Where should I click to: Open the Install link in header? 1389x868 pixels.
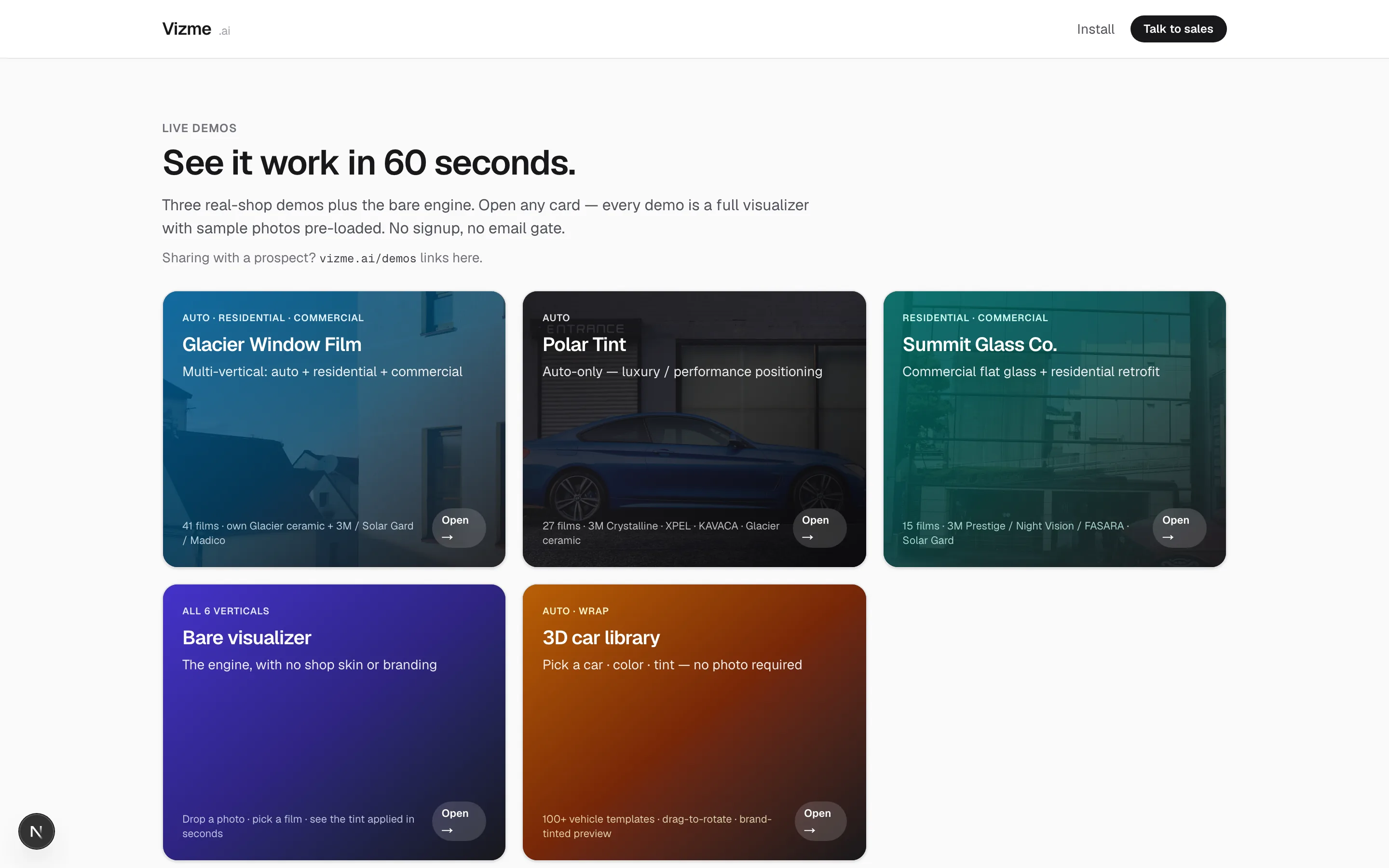pyautogui.click(x=1095, y=29)
